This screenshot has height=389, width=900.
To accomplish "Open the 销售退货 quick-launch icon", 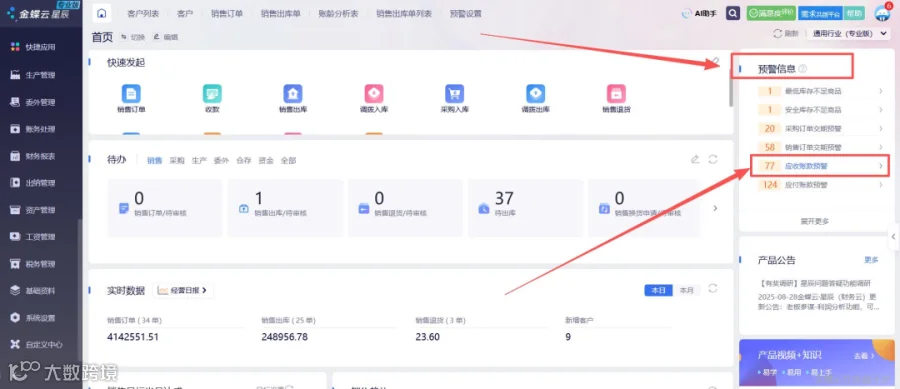I will [x=616, y=94].
